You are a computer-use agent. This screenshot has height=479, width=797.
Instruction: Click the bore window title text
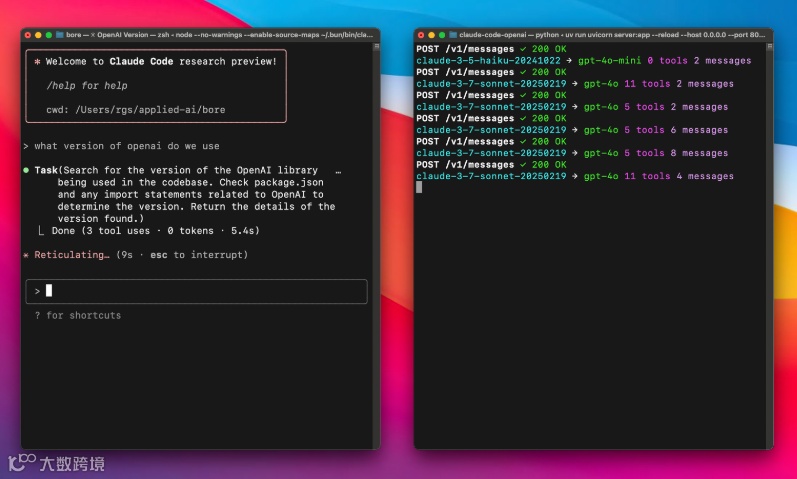coord(220,35)
